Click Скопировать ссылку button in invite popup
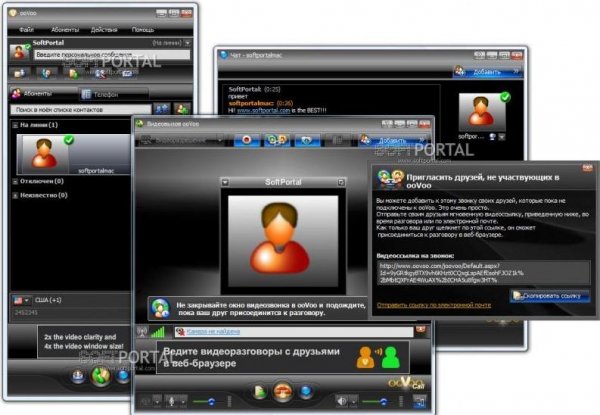Screen dimensions: 600x415 coord(549,296)
